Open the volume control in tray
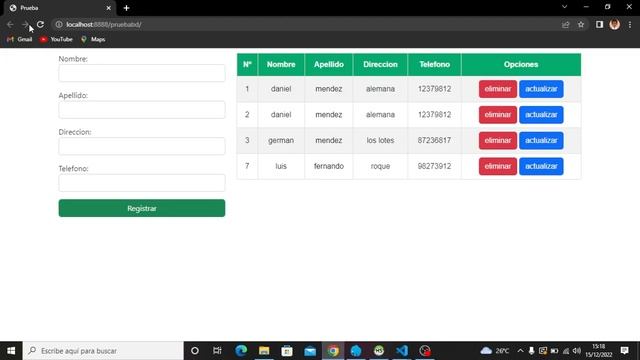Image resolution: width=640 pixels, height=360 pixels. click(x=577, y=351)
